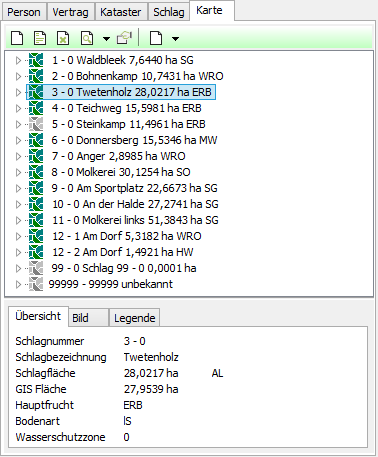Select row '10 - 0 An der Halde 27,2741 ha SG'

[135, 204]
